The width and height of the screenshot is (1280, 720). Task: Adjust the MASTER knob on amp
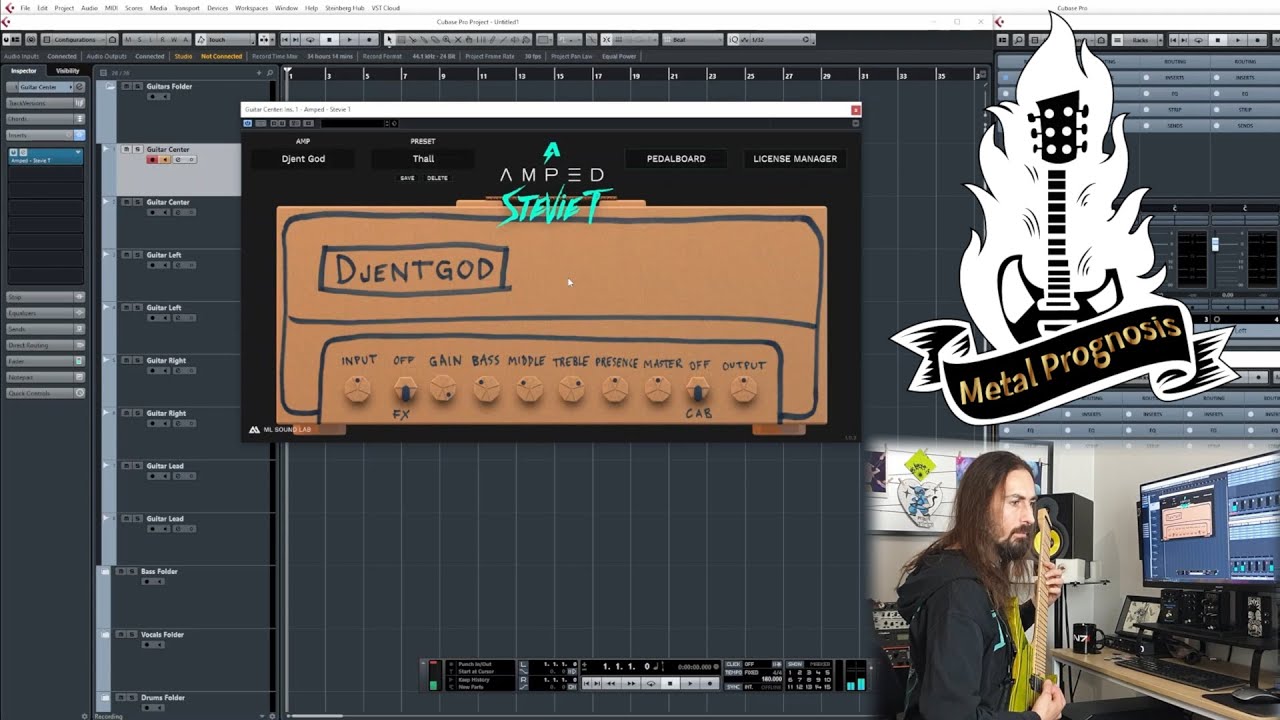pyautogui.click(x=657, y=389)
